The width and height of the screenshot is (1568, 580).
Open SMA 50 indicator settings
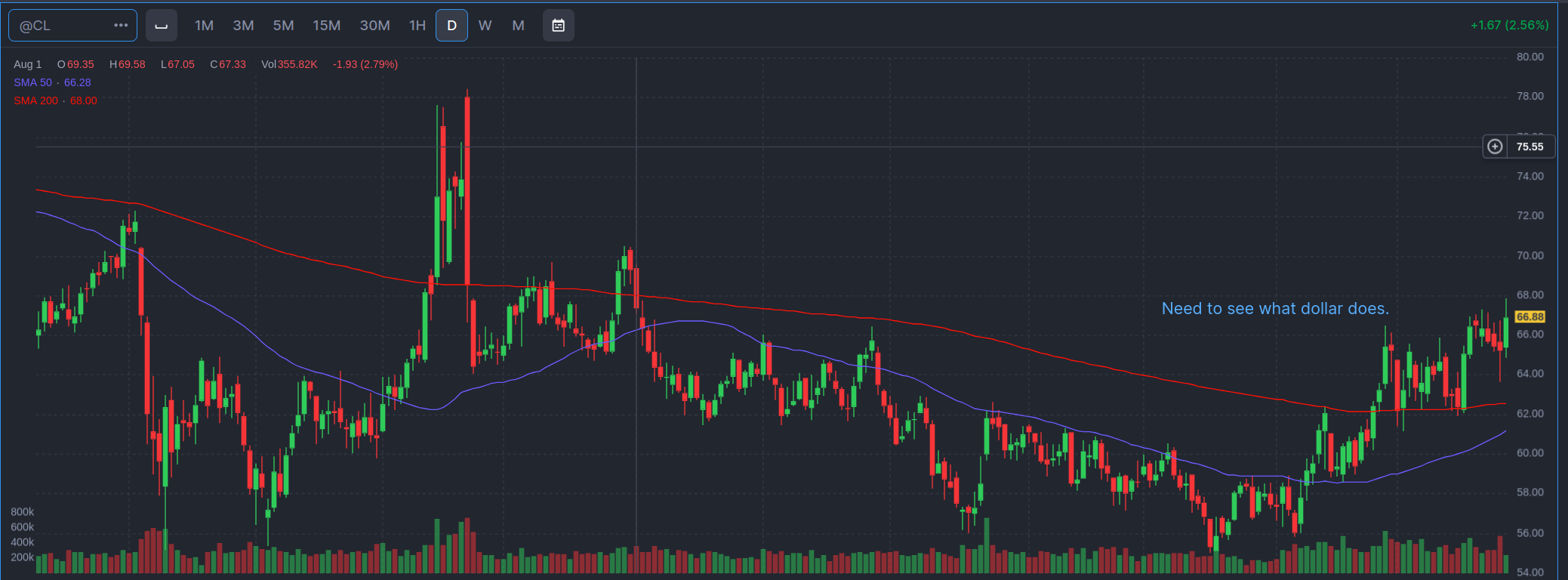[x=33, y=82]
